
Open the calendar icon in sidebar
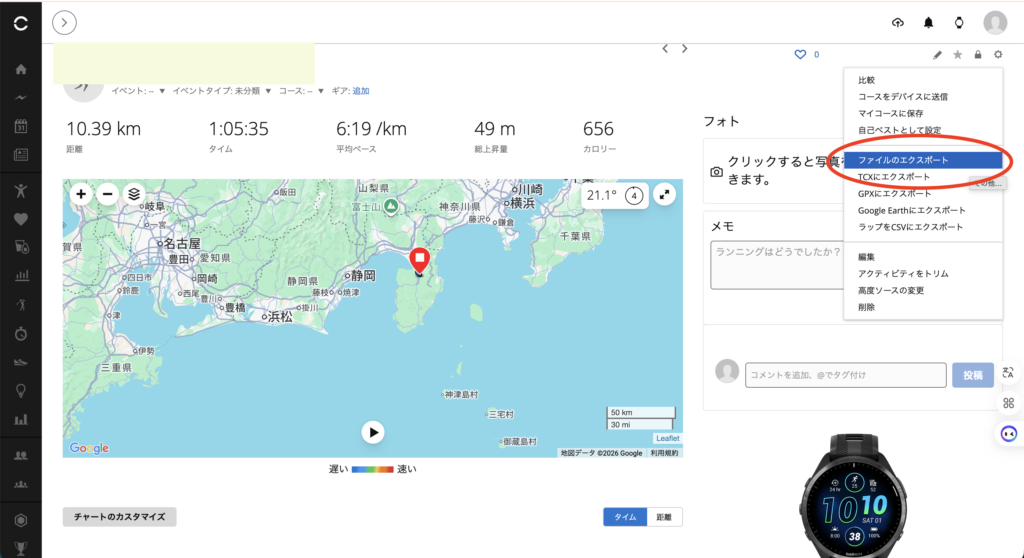(x=21, y=126)
